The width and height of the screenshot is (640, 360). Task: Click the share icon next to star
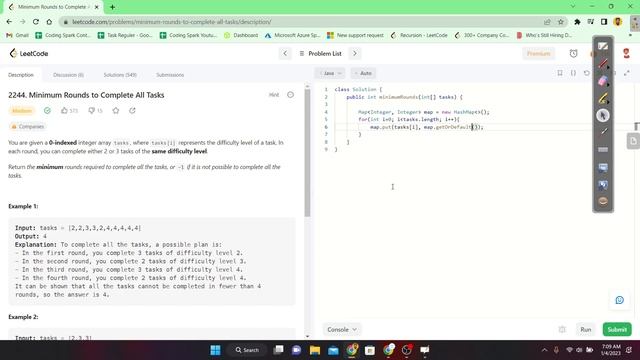(x=132, y=111)
